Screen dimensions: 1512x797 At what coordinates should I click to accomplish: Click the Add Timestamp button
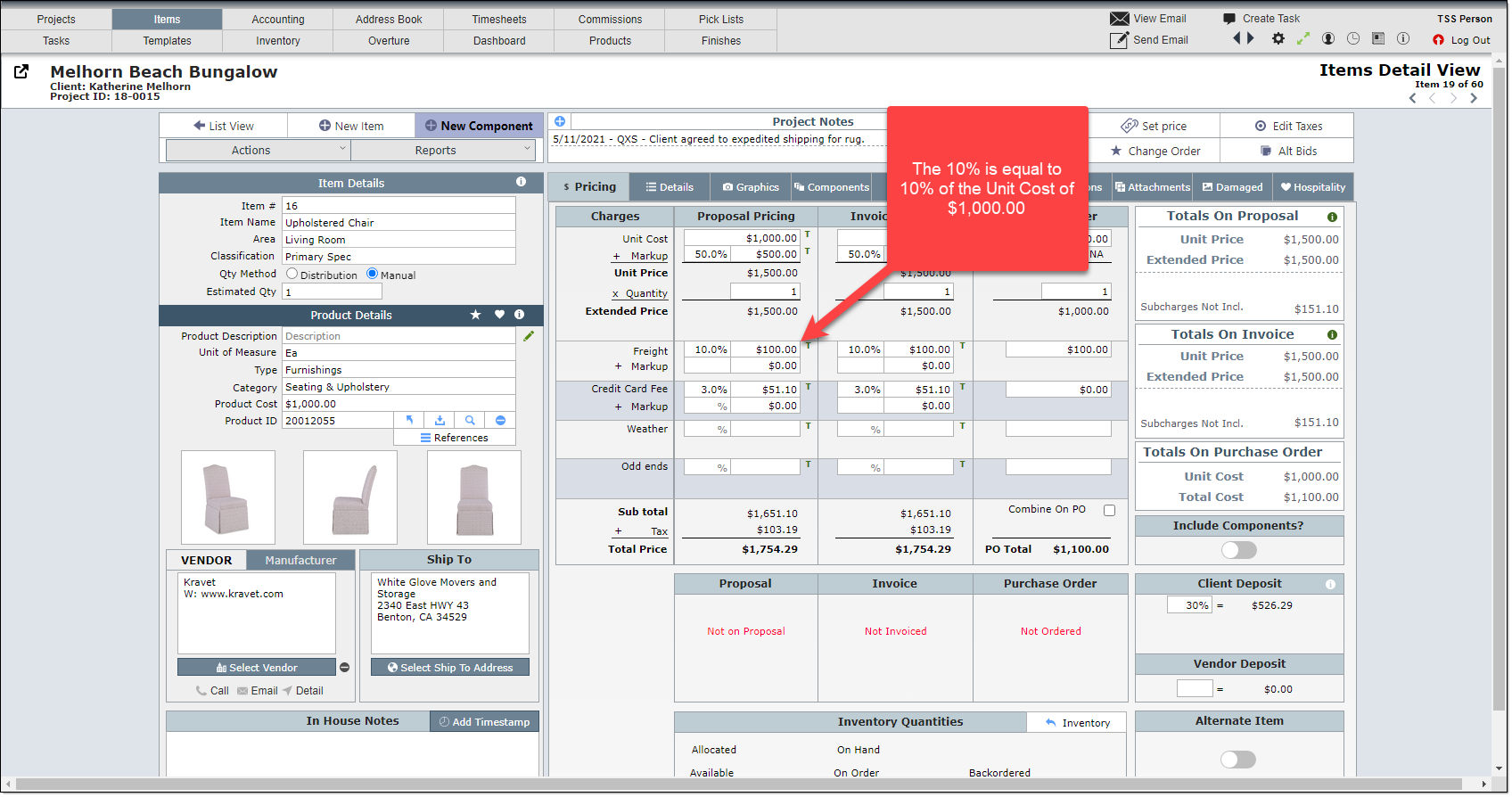485,722
